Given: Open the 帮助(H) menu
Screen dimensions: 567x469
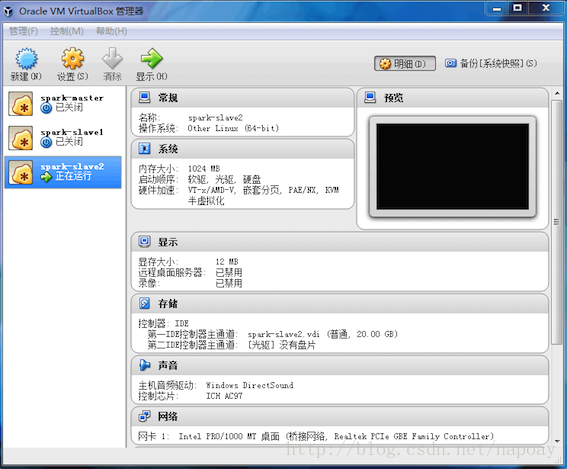Looking at the screenshot, I should (x=111, y=31).
